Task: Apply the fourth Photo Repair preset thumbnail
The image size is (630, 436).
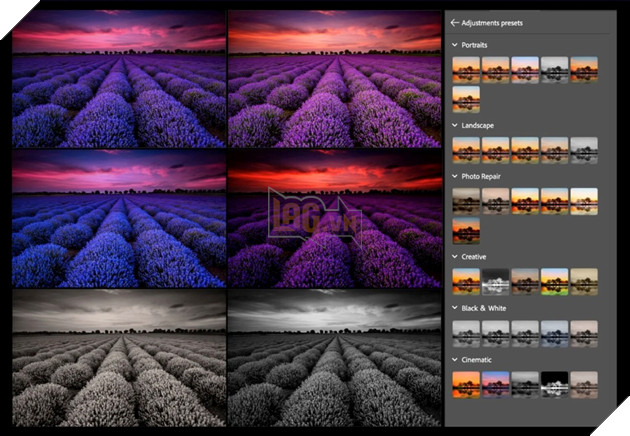Action: pyautogui.click(x=554, y=201)
